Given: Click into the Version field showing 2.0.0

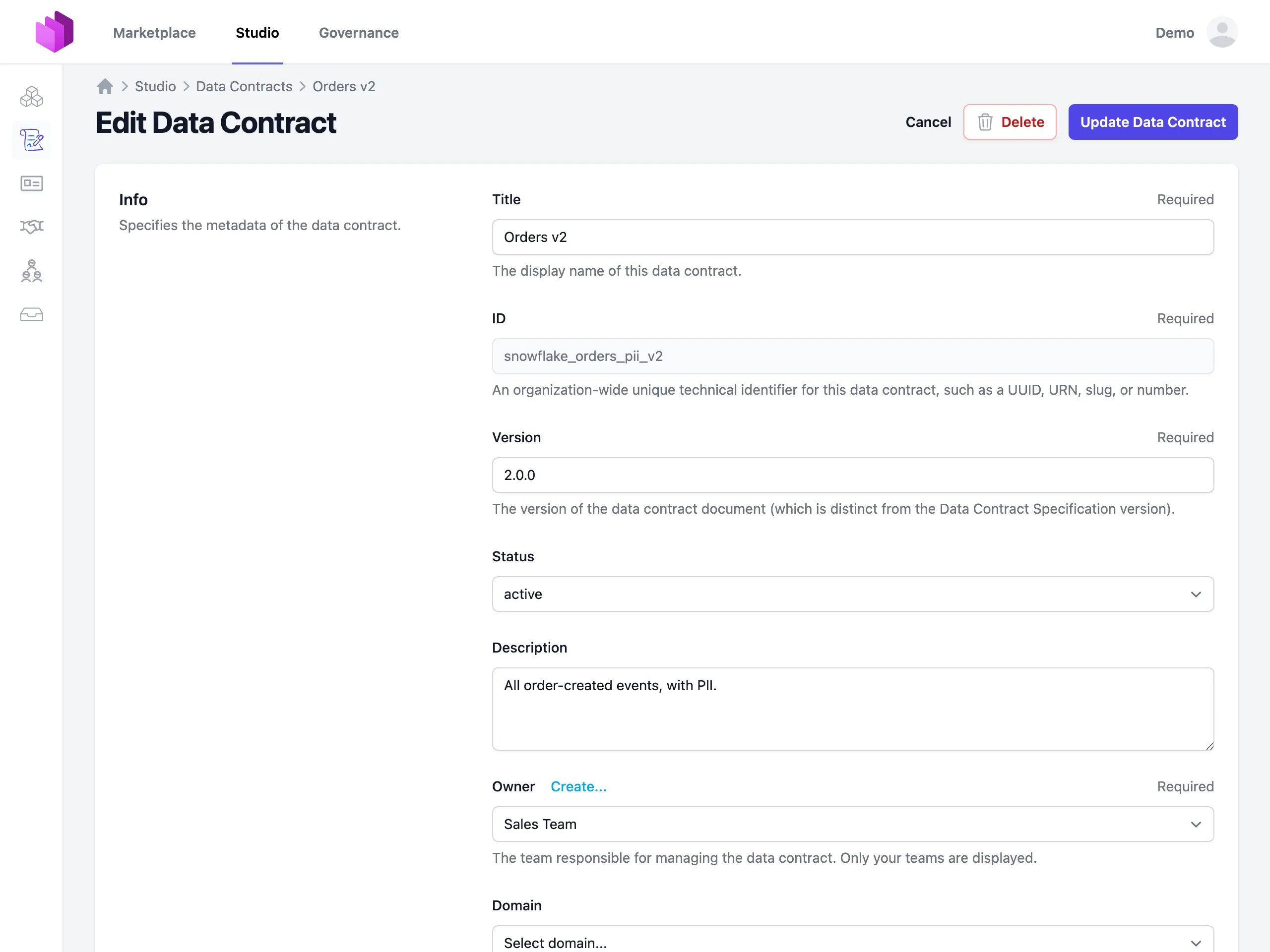Looking at the screenshot, I should [853, 475].
